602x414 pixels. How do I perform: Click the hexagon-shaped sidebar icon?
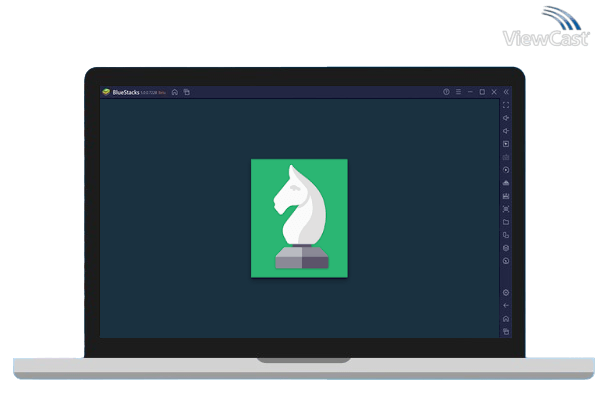[506, 248]
